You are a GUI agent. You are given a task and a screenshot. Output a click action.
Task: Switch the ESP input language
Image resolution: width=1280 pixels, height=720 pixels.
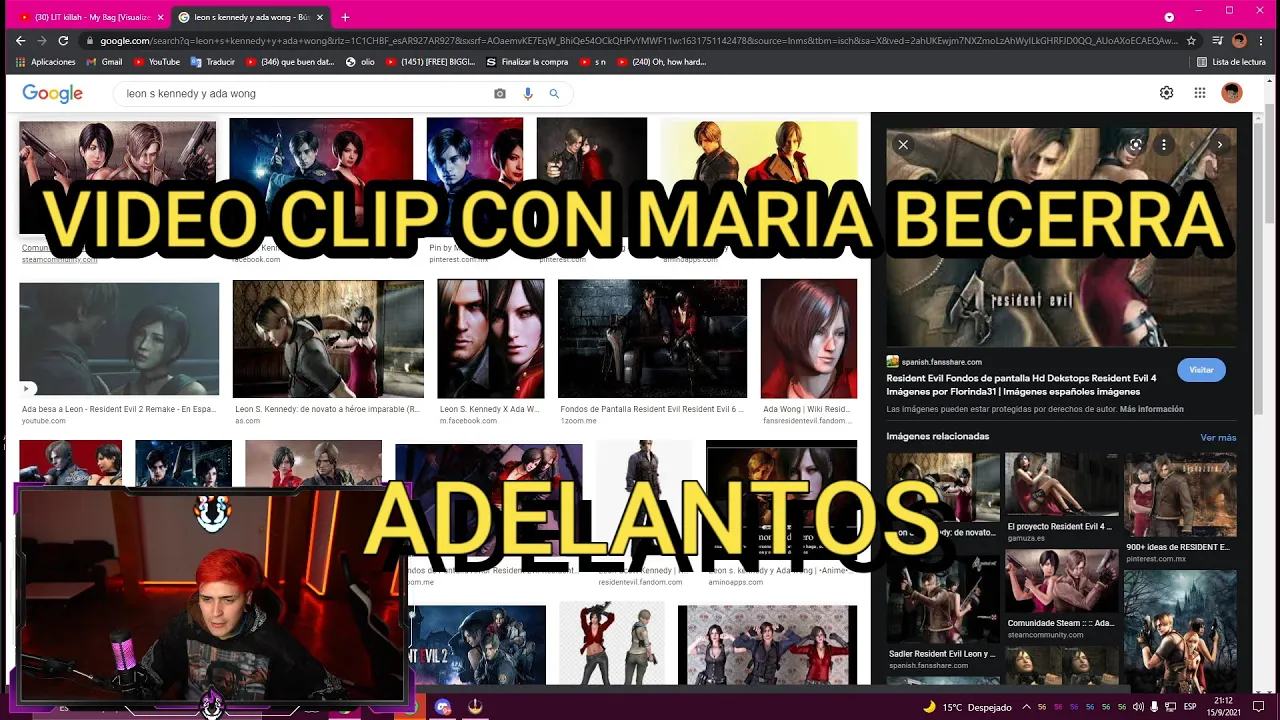tap(1190, 707)
